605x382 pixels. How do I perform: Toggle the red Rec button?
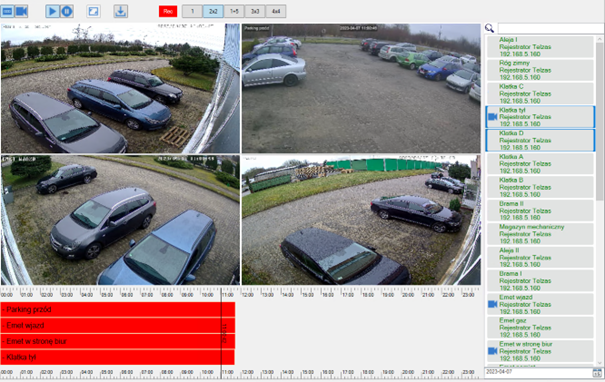[x=168, y=11]
